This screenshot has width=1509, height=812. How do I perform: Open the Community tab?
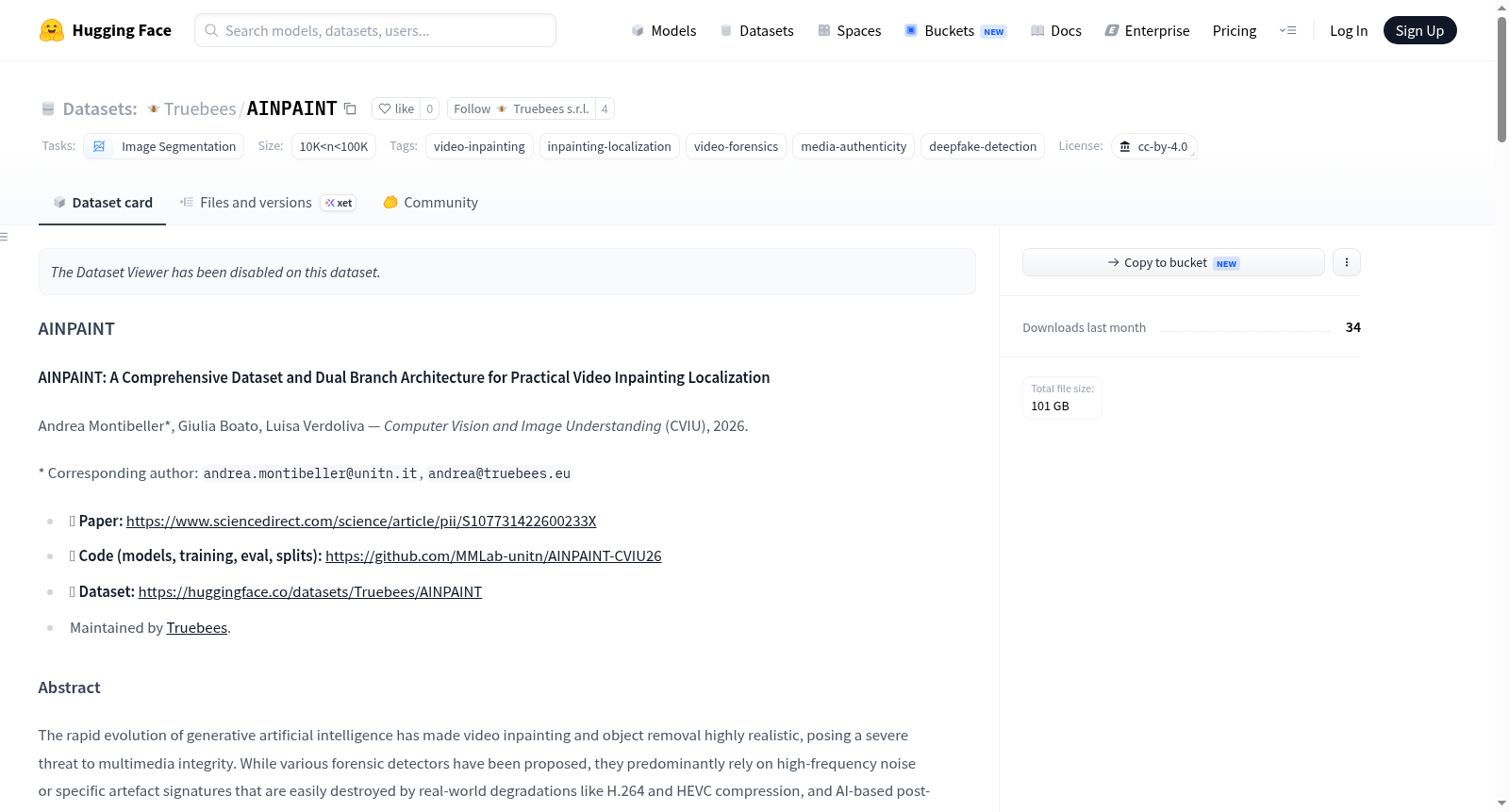point(430,202)
